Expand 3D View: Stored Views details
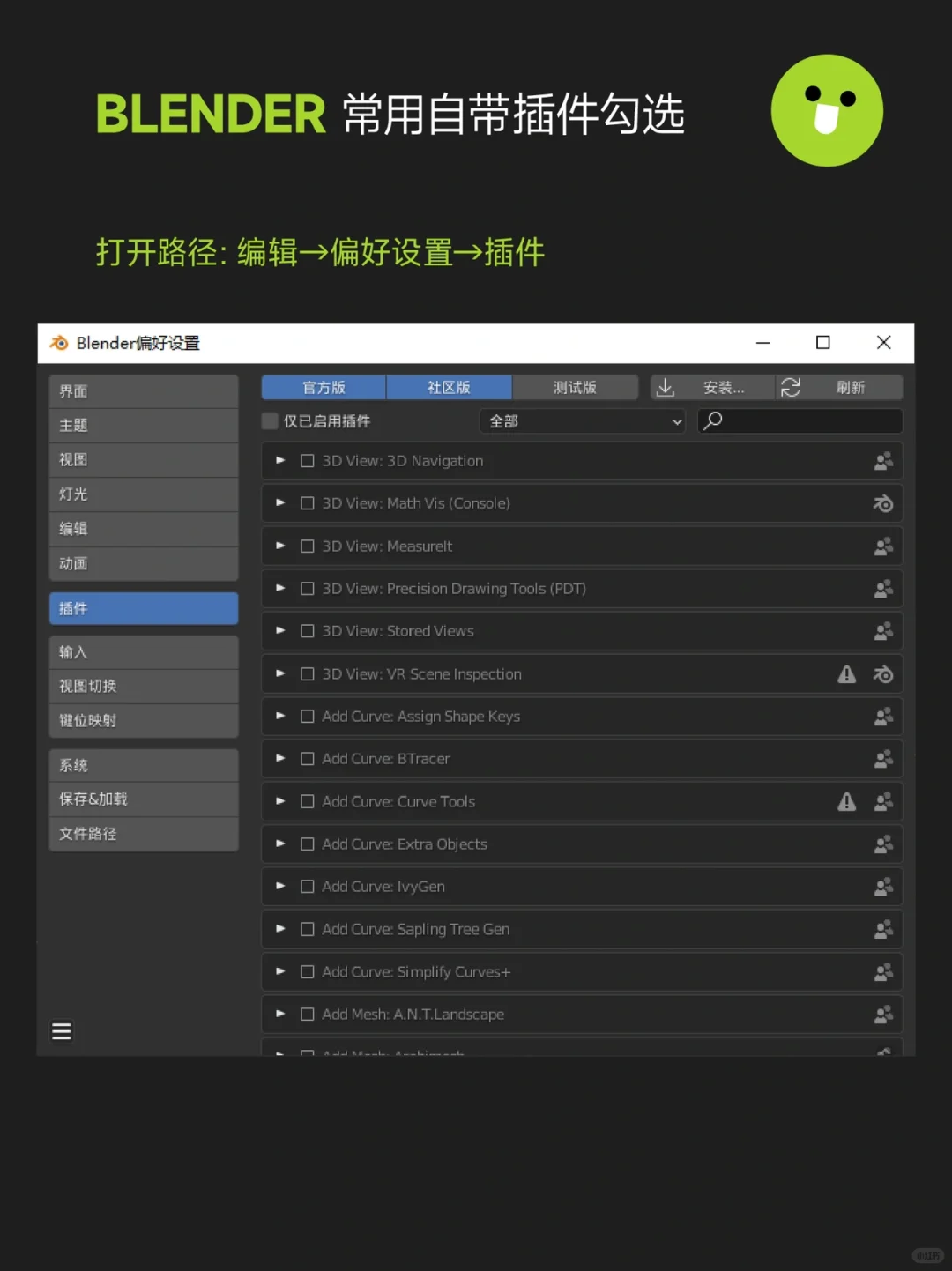Image resolution: width=952 pixels, height=1271 pixels. pos(280,630)
